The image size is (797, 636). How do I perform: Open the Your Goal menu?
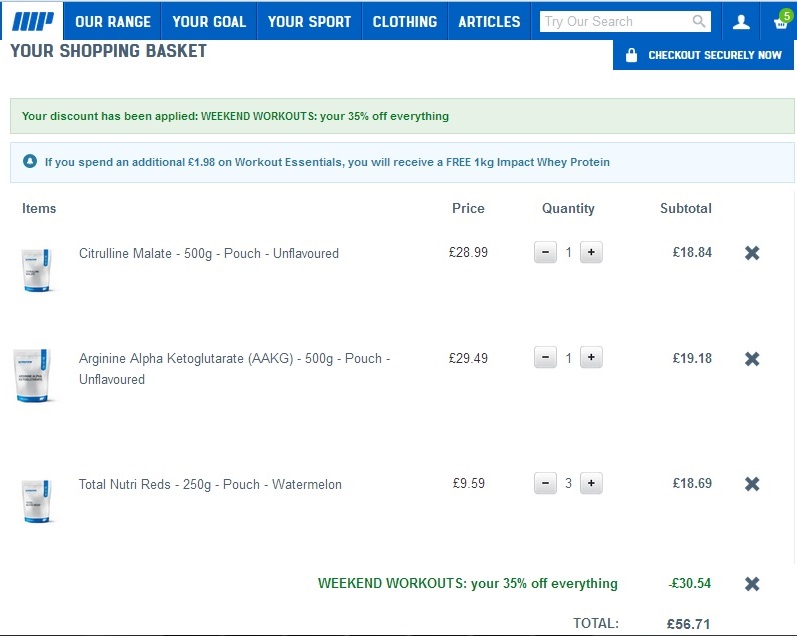click(x=209, y=21)
